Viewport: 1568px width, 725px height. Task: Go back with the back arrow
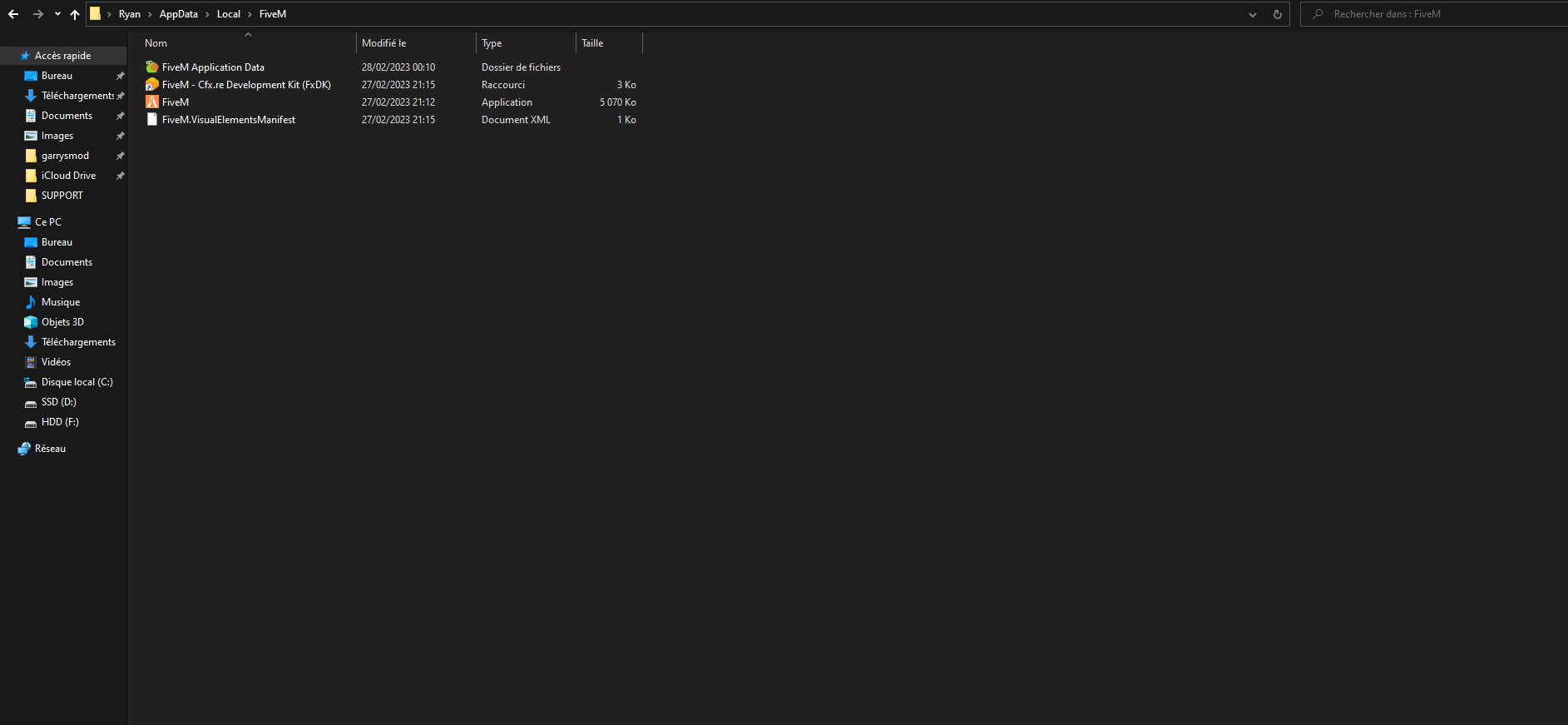13,14
